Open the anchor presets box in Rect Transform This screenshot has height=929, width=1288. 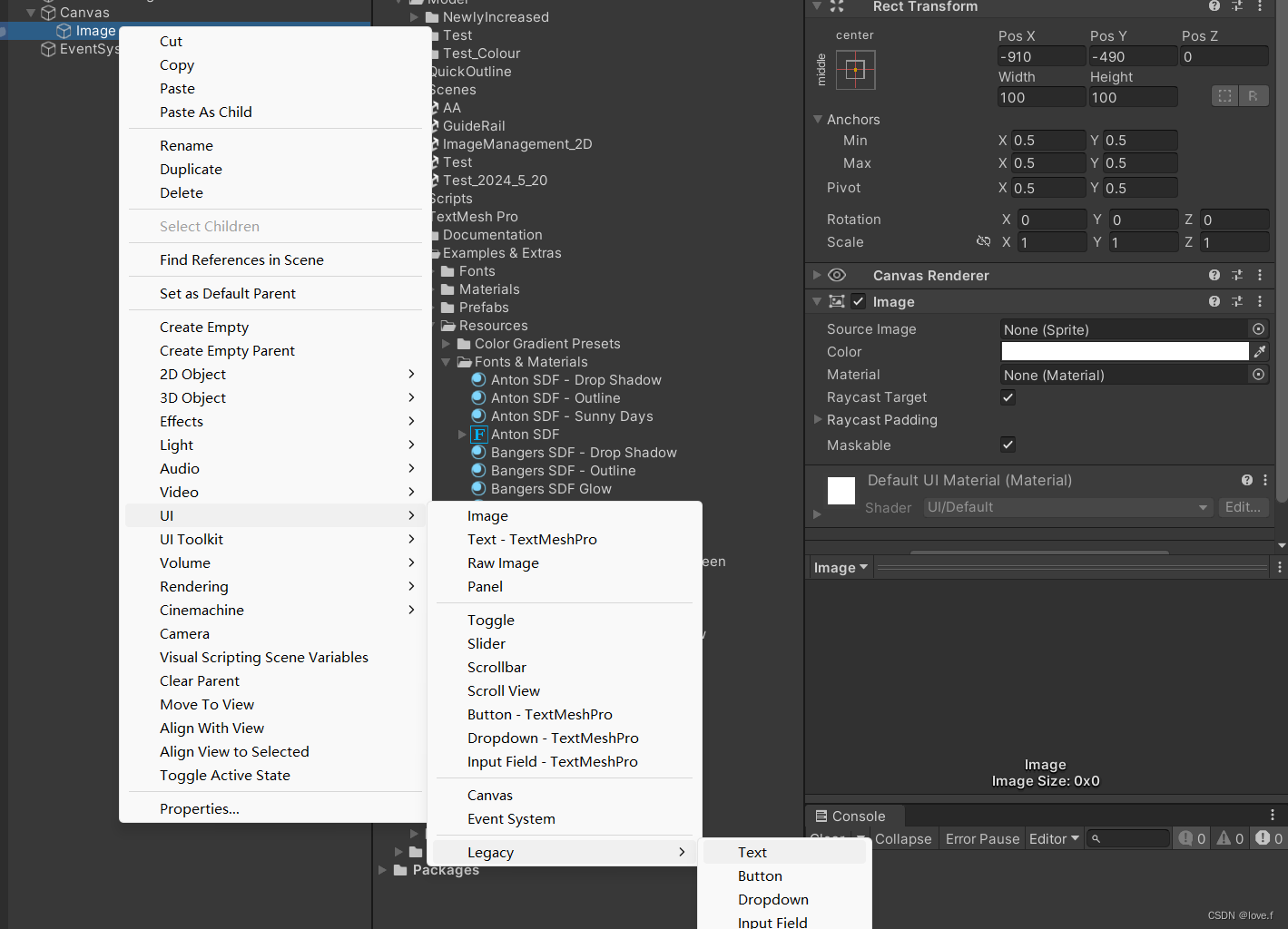coord(855,70)
